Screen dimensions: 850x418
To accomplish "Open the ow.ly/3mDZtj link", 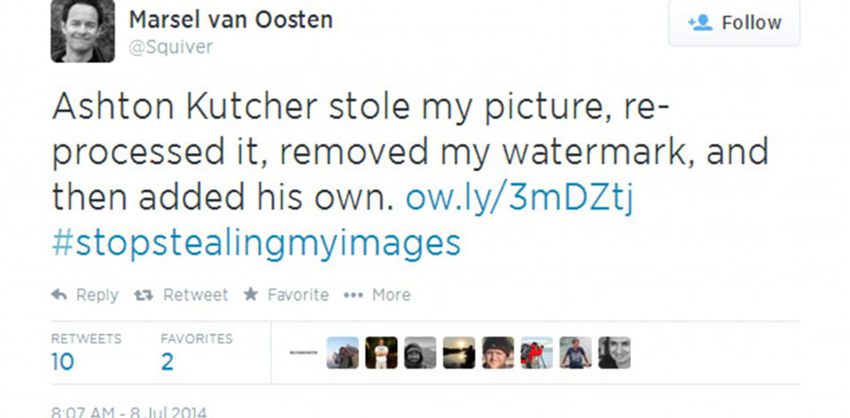I will click(520, 198).
